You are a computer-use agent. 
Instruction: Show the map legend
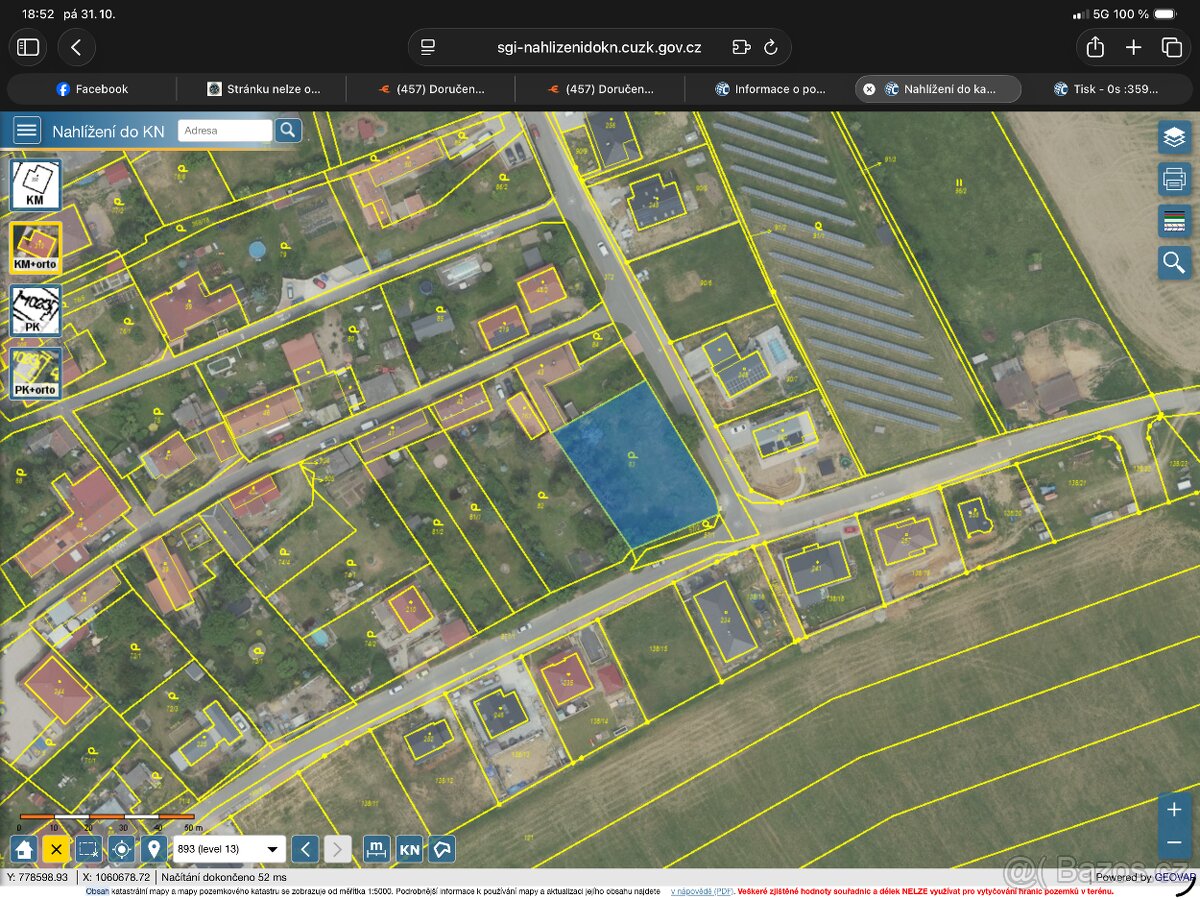pyautogui.click(x=1174, y=221)
